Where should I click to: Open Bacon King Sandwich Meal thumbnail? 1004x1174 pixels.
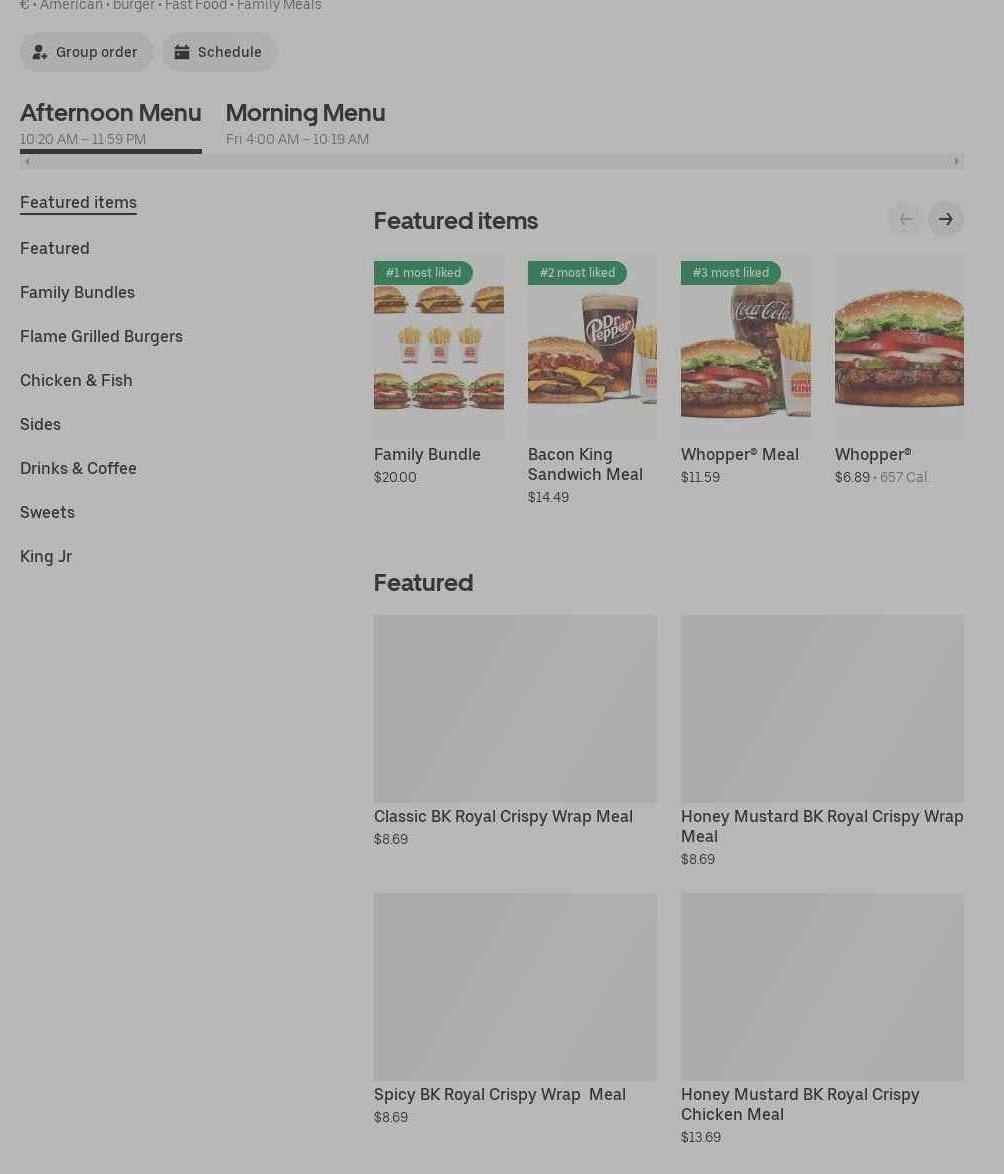coord(592,346)
